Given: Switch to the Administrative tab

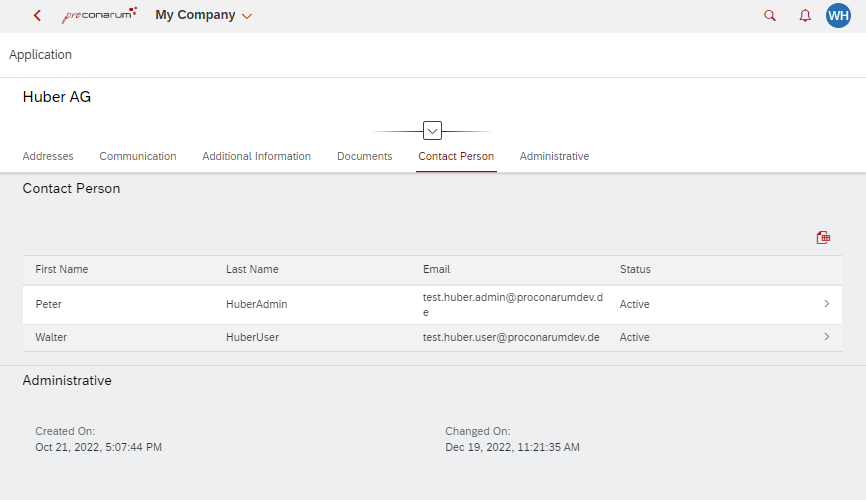Looking at the screenshot, I should tap(554, 156).
